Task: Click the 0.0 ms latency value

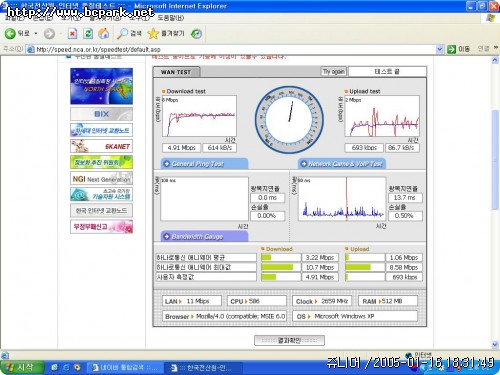Action: tap(267, 198)
